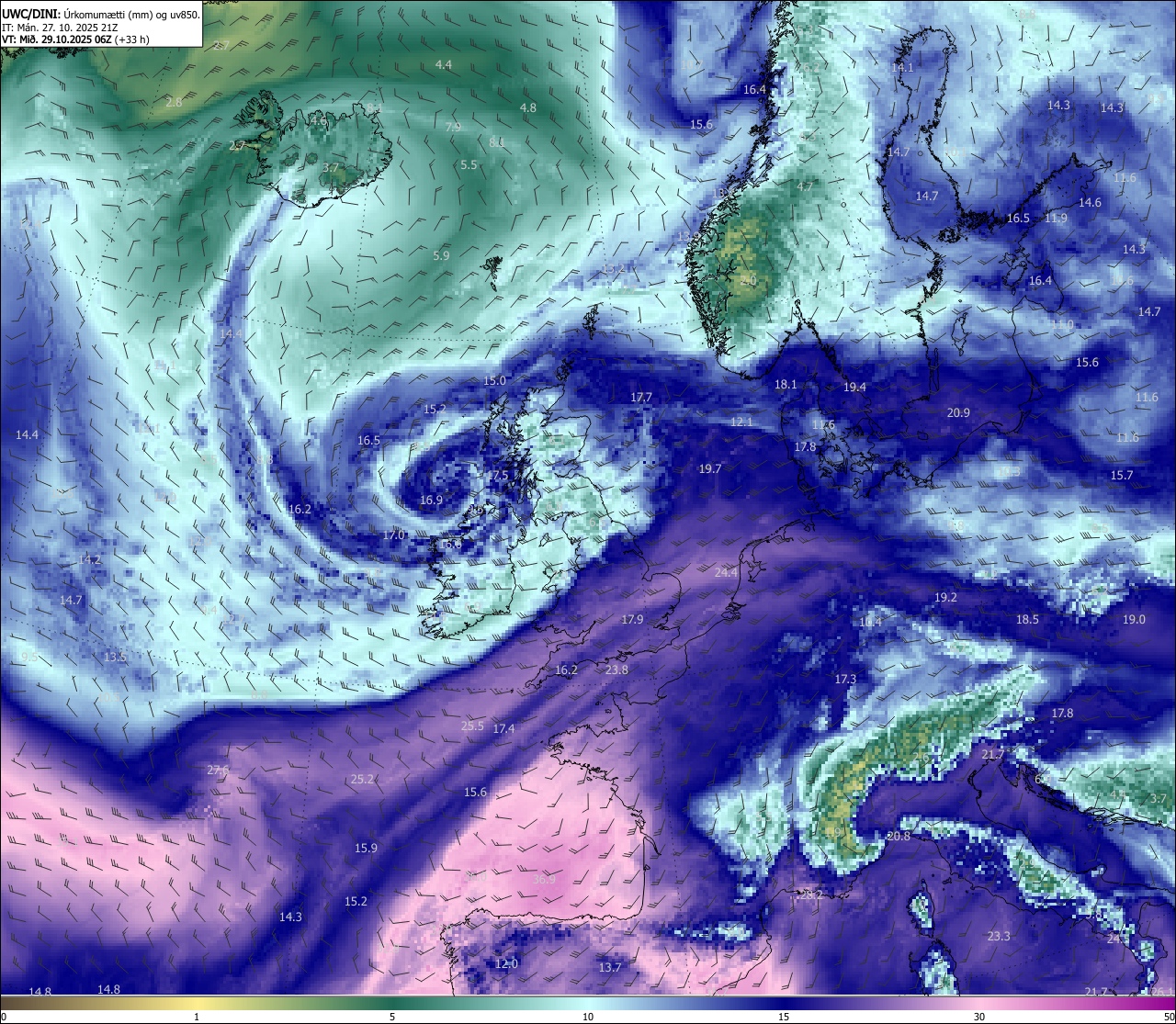Click the 17.7 value in the North Sea

(x=641, y=397)
